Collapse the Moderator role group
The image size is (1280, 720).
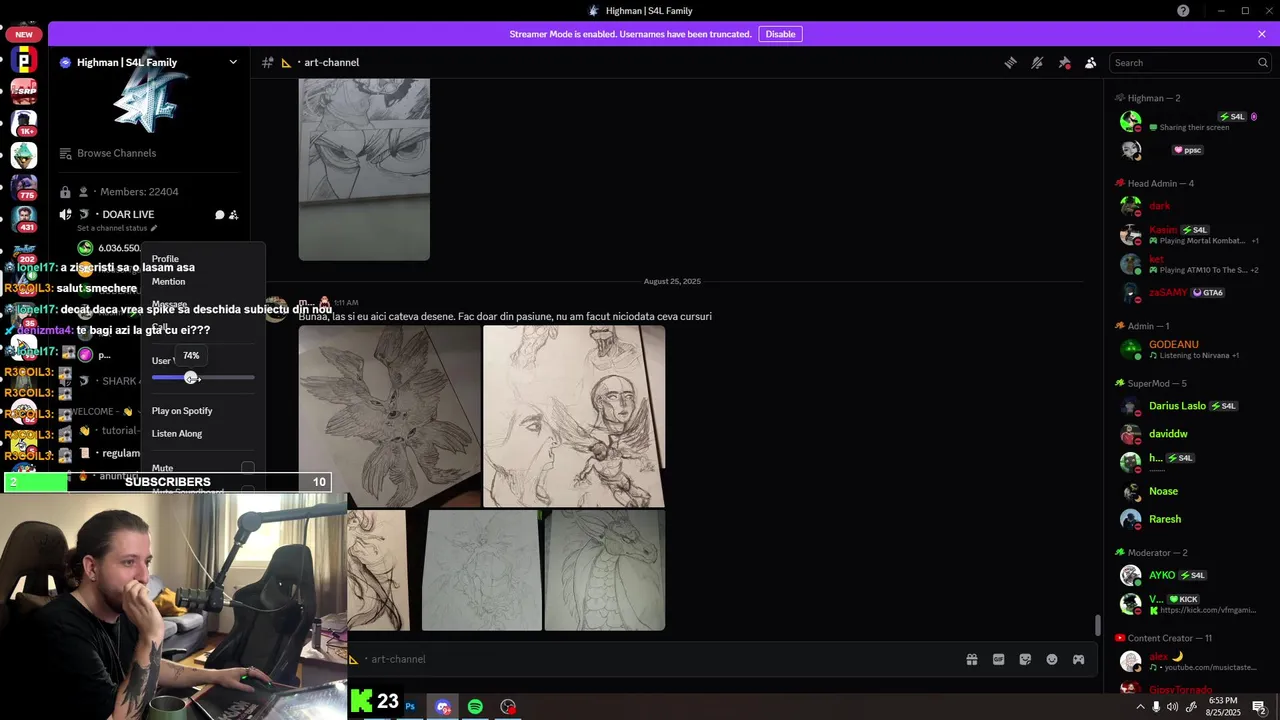click(1151, 553)
